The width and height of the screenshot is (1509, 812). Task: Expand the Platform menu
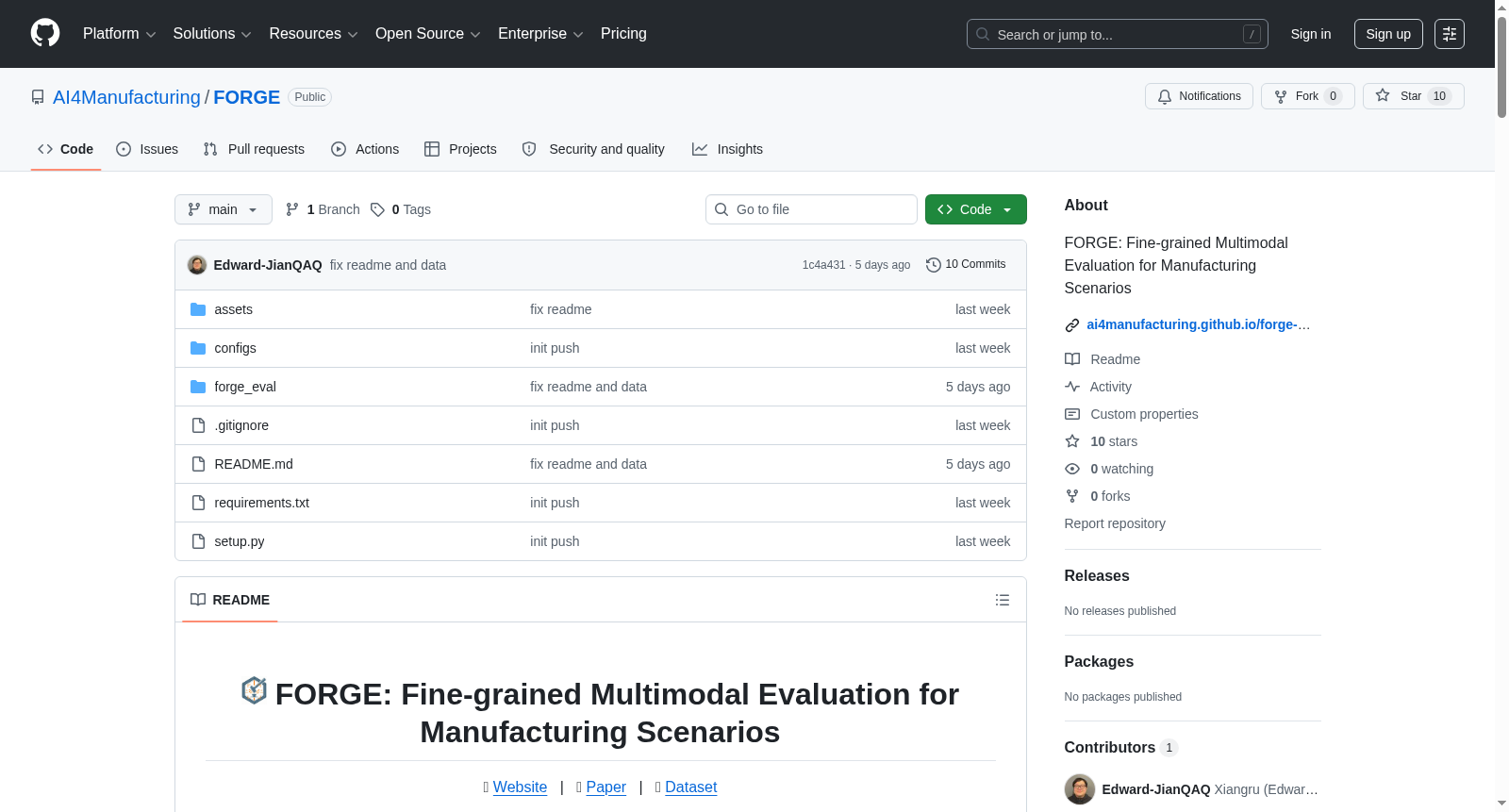(120, 34)
